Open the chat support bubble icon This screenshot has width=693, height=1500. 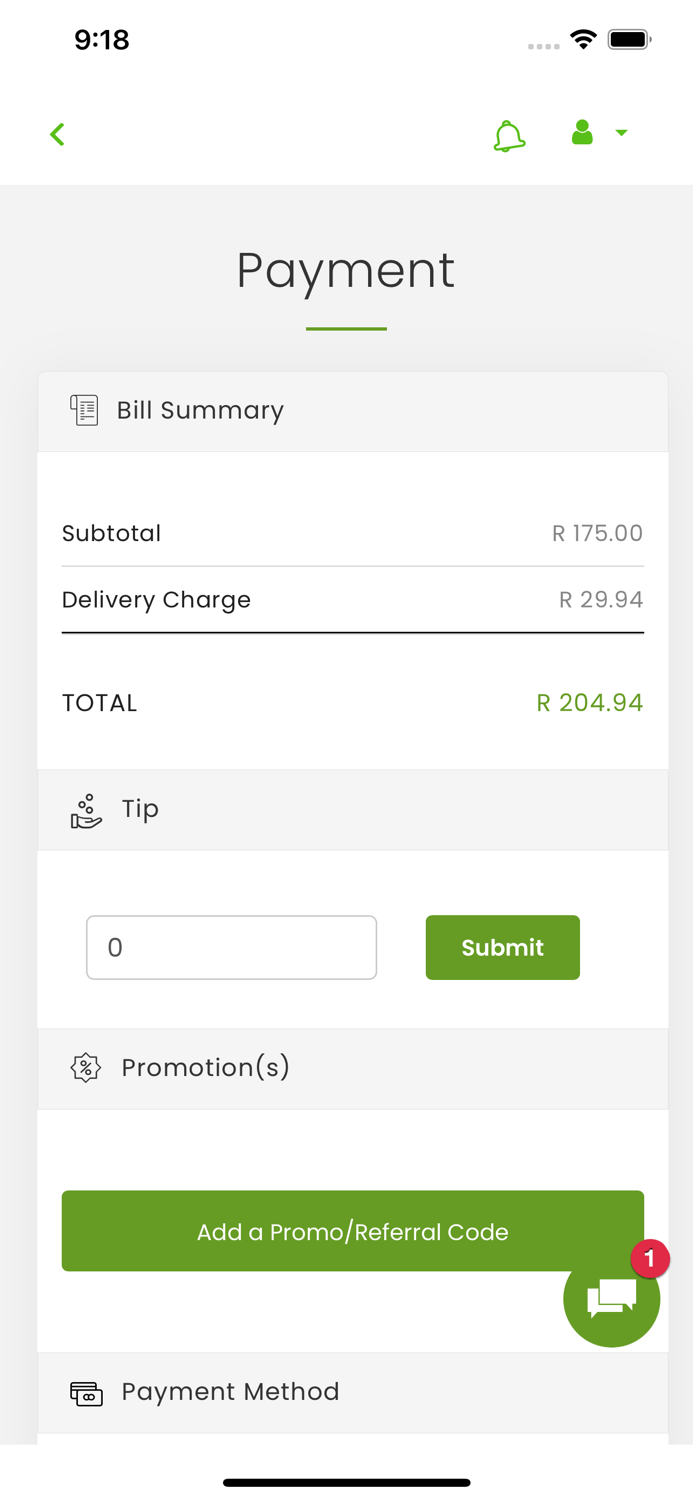611,1297
